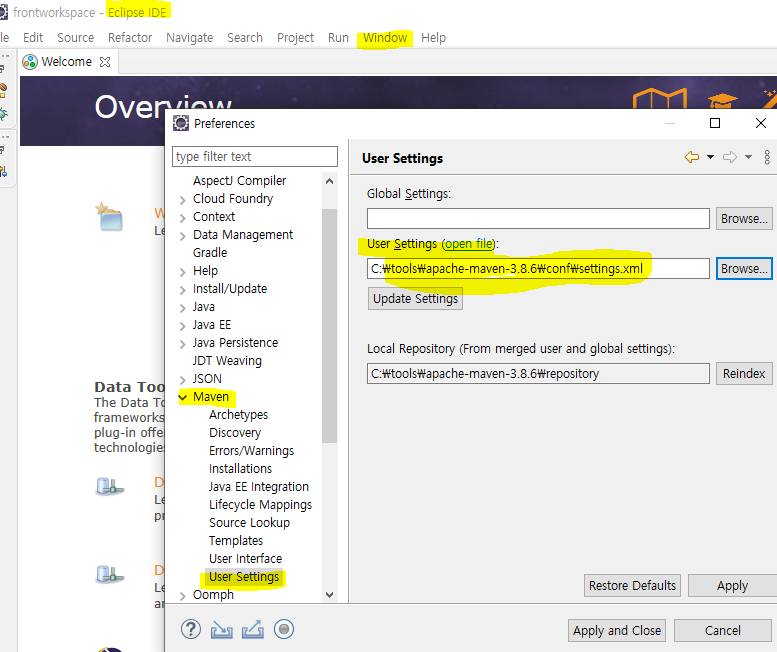Open the Search menu
Viewport: 777px width, 652px height.
(245, 38)
